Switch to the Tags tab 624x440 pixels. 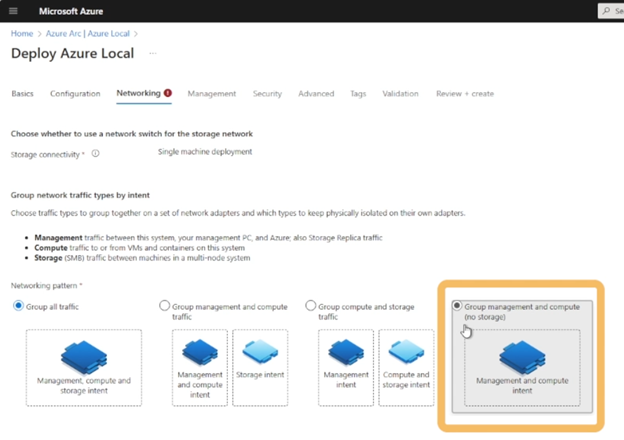pyautogui.click(x=358, y=93)
